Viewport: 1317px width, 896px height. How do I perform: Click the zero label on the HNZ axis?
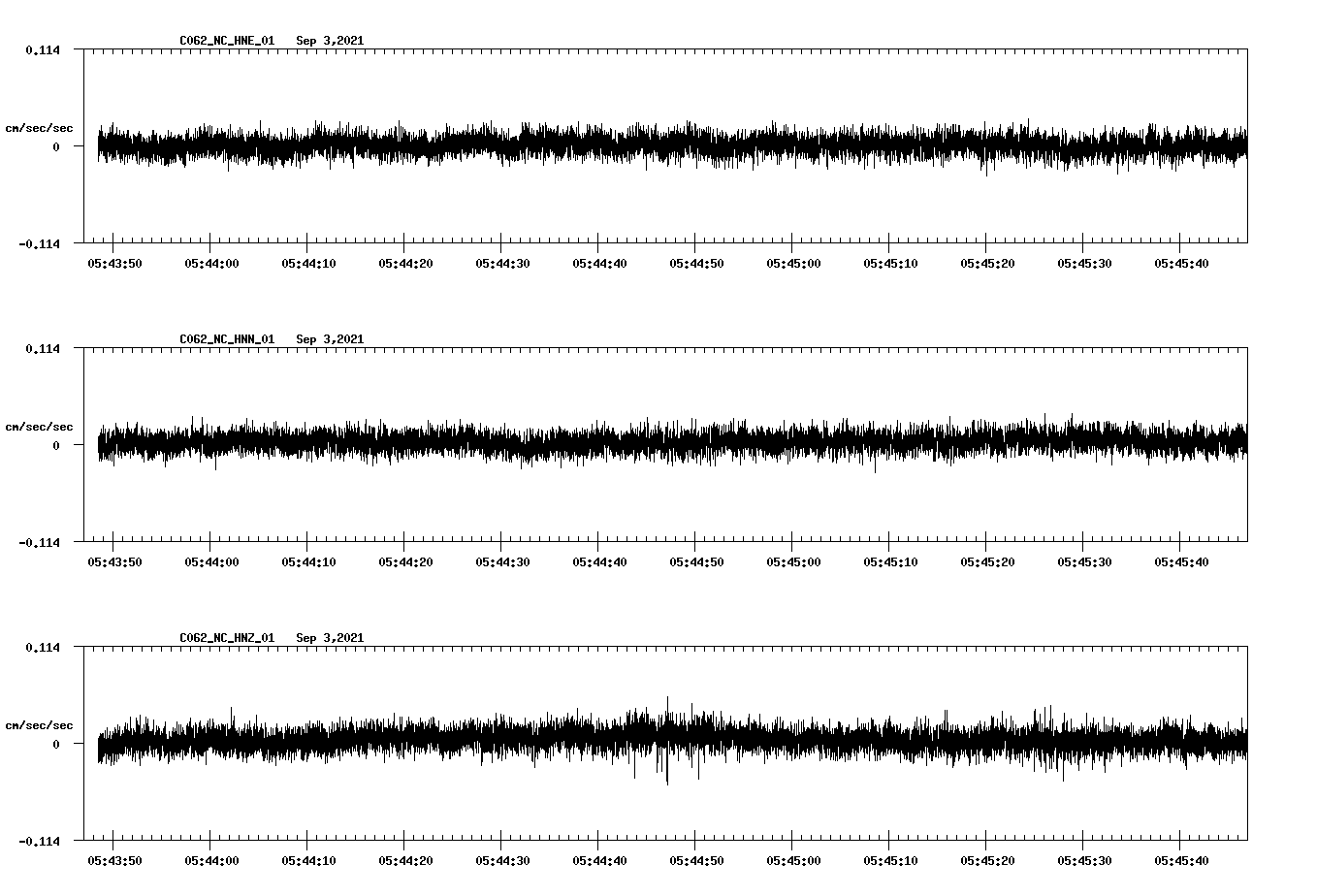click(56, 744)
